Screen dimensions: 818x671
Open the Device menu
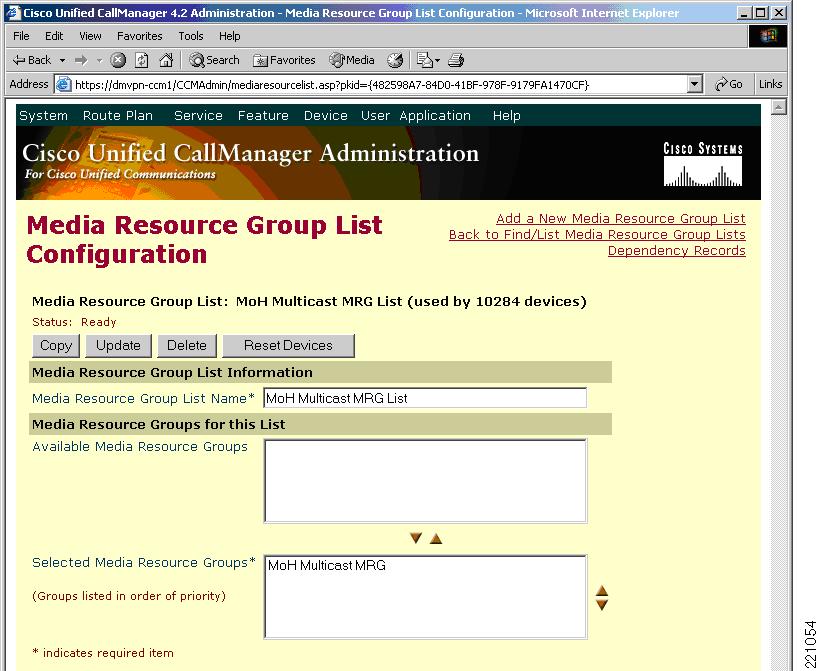coord(326,116)
